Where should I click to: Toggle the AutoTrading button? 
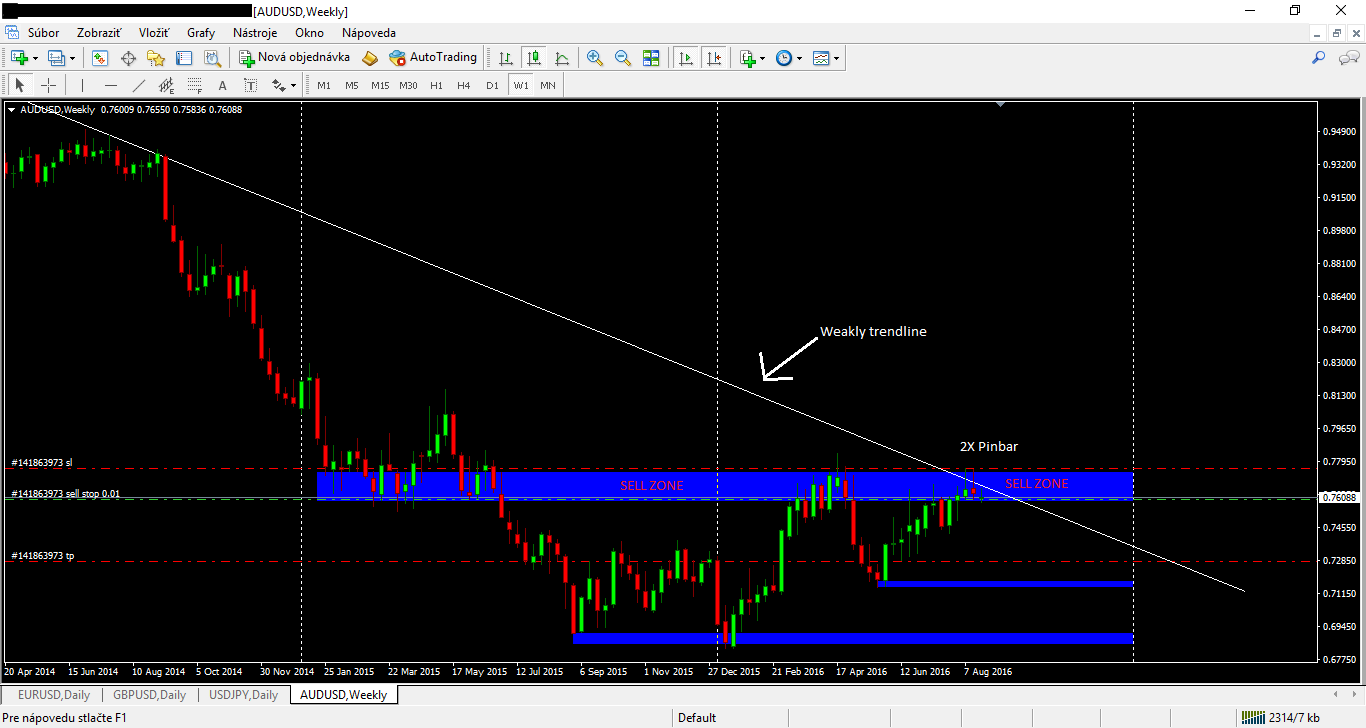point(433,58)
